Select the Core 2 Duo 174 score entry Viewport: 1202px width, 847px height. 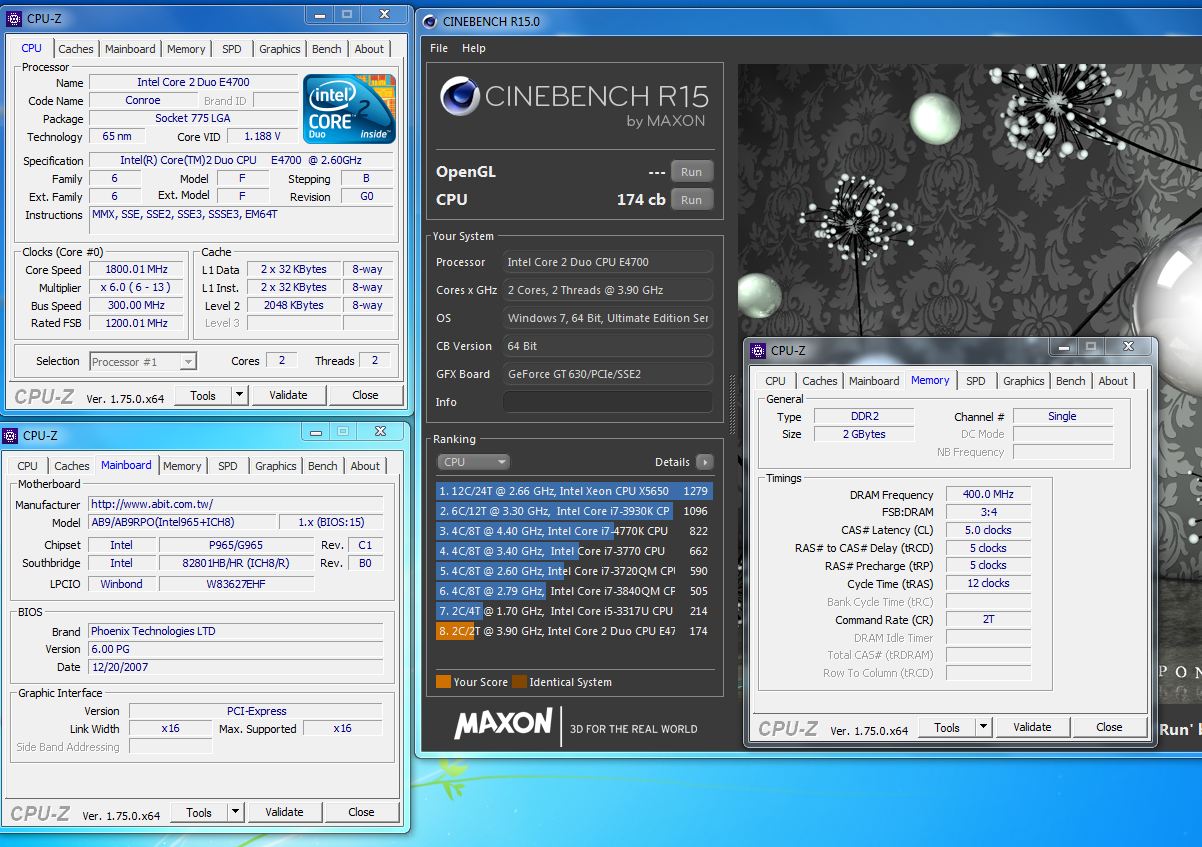point(575,631)
